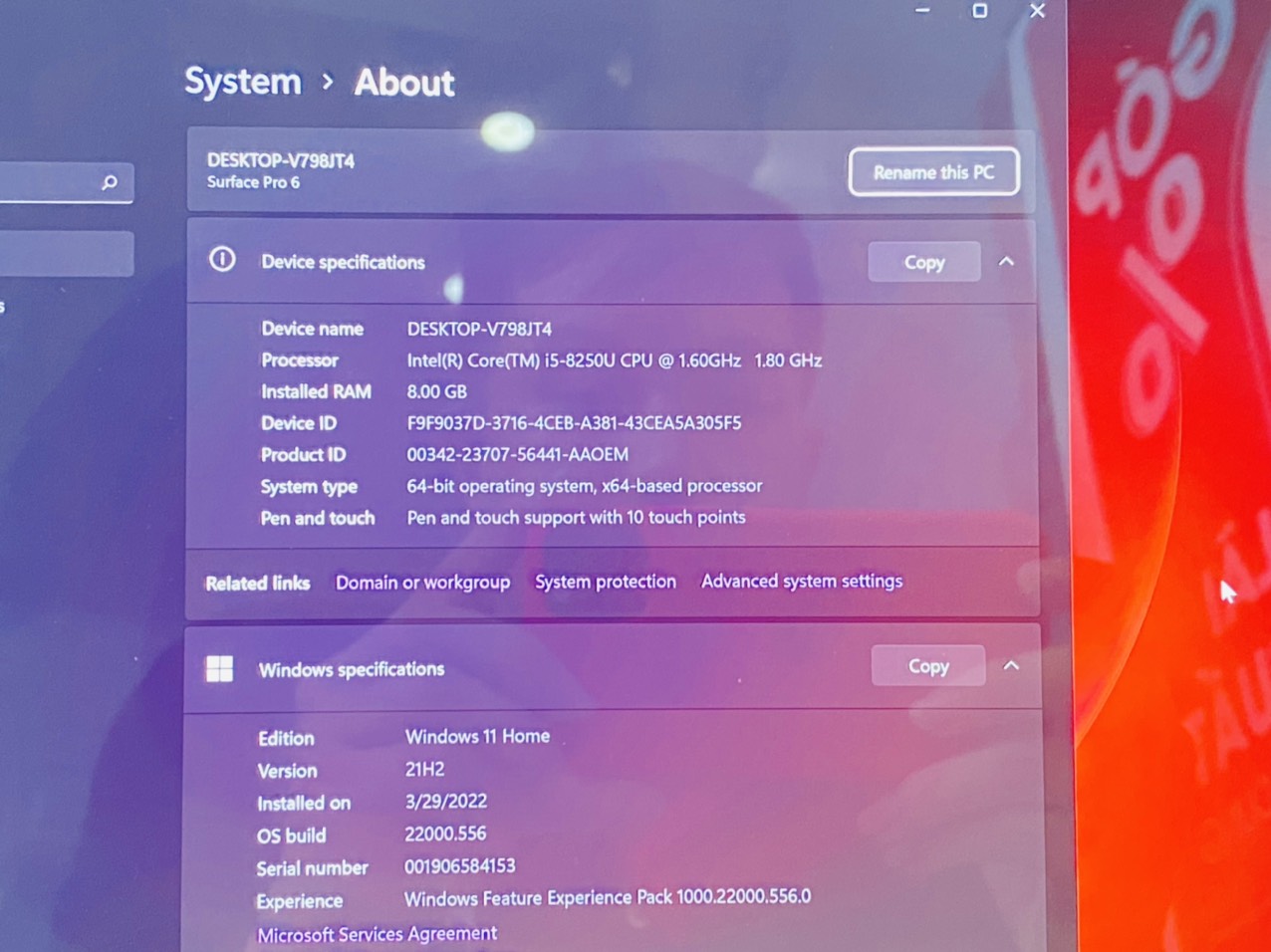1271x952 pixels.
Task: Focus the settings search field
Action: pos(50,182)
